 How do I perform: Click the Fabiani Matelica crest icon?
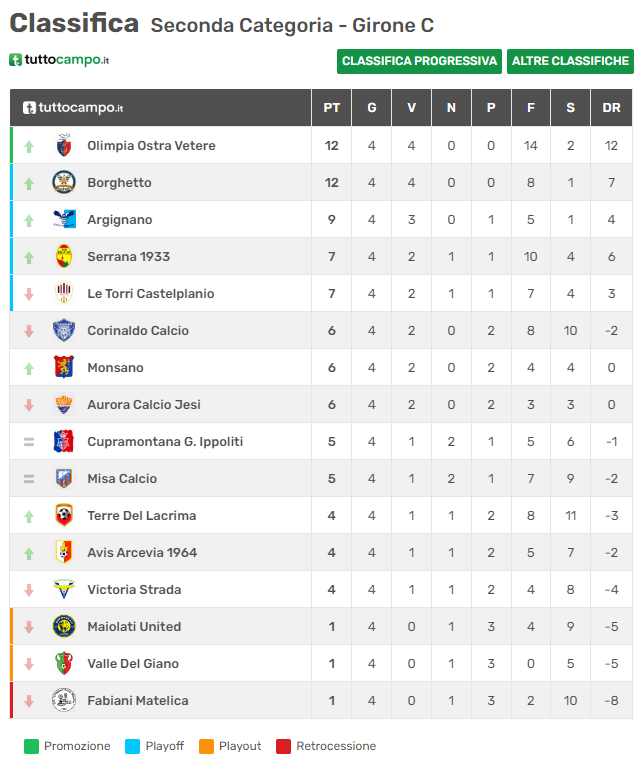(64, 700)
